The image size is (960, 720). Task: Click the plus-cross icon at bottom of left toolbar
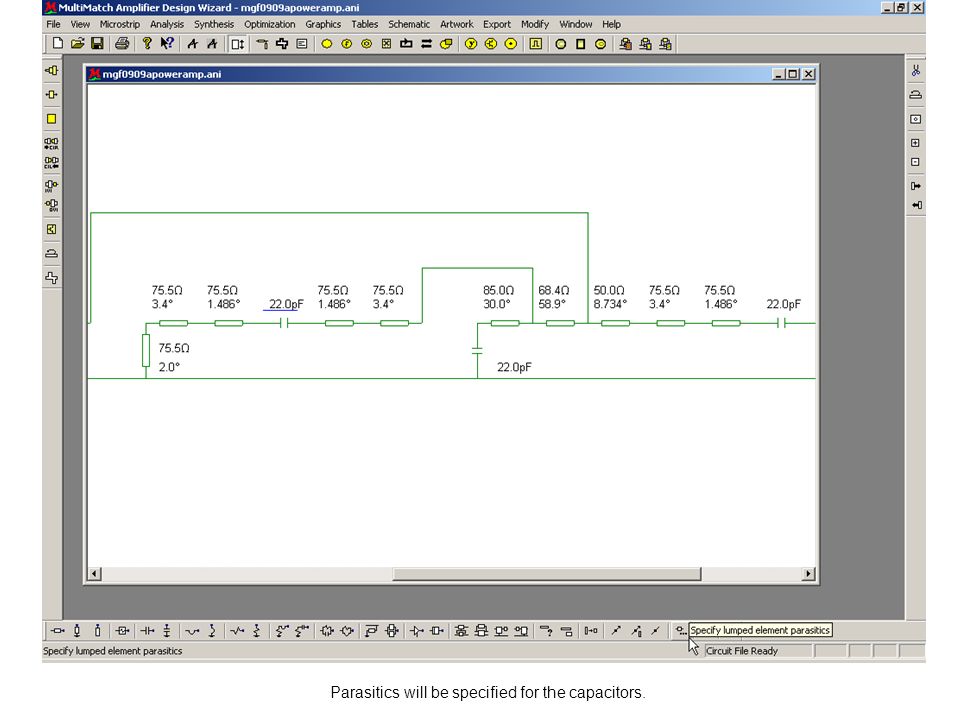click(x=51, y=278)
